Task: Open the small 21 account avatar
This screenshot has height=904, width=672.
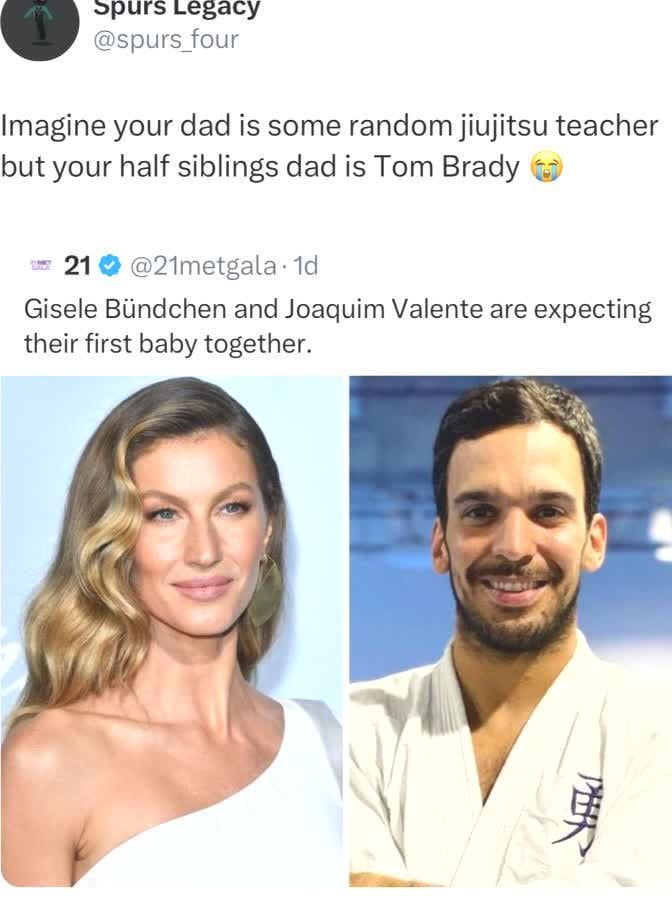Action: coord(41,265)
